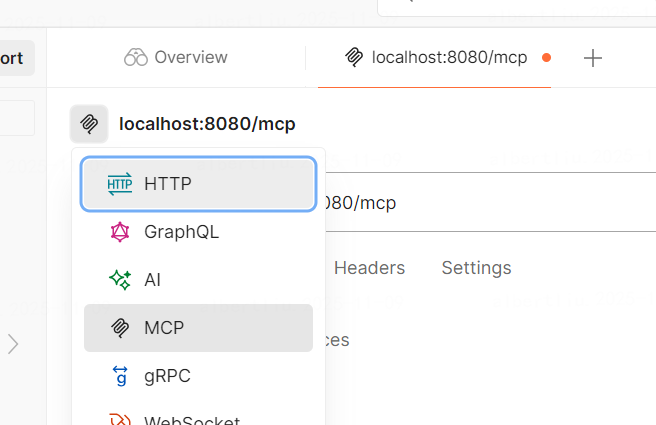
Task: Open the Settings tab
Action: [477, 268]
